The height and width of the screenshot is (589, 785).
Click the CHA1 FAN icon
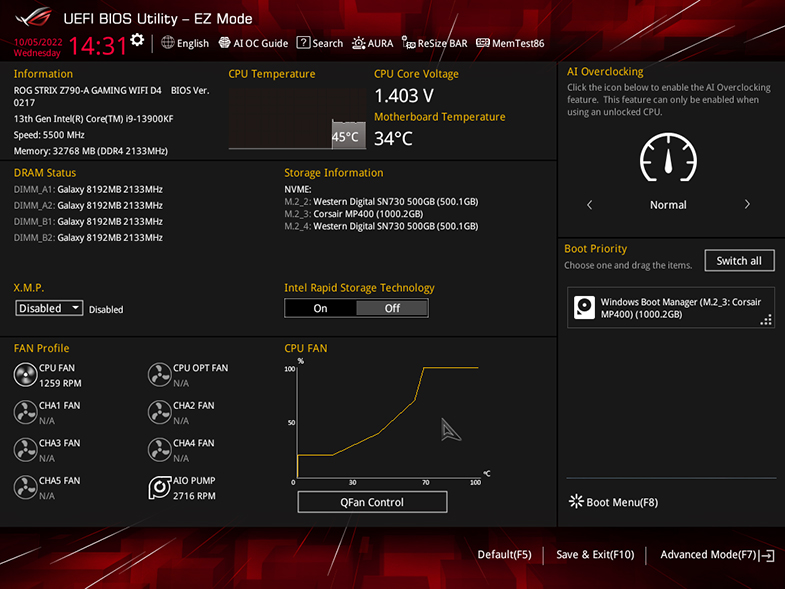(25, 412)
